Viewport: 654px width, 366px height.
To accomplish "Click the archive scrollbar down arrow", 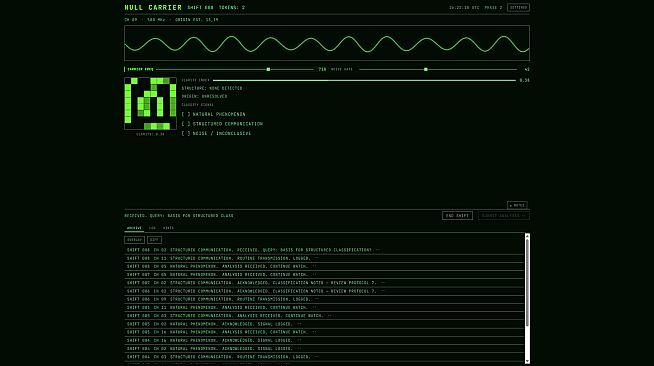I will click(527, 361).
